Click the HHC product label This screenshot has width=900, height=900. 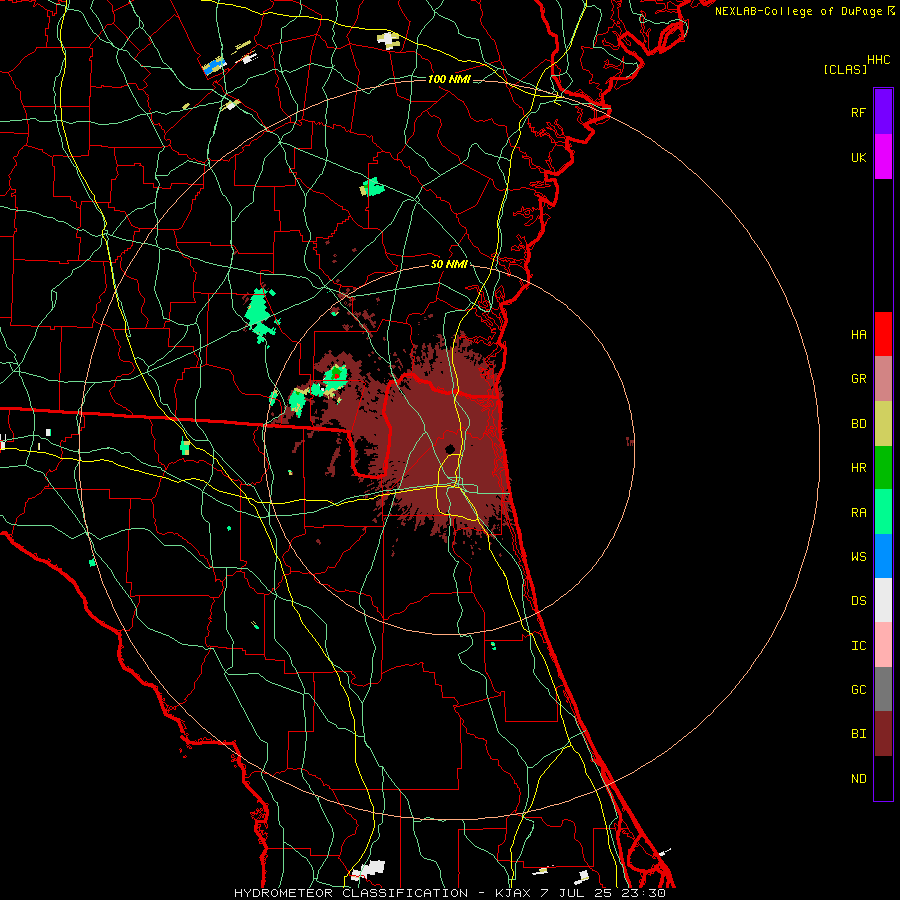(878, 60)
